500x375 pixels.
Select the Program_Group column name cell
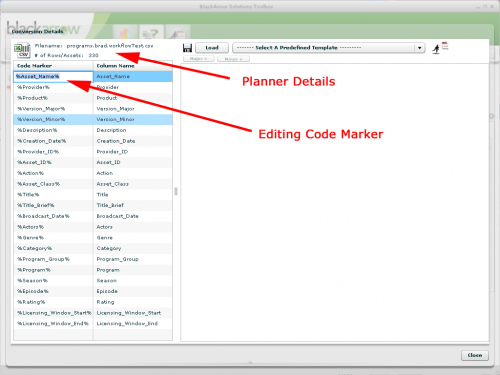click(x=133, y=259)
